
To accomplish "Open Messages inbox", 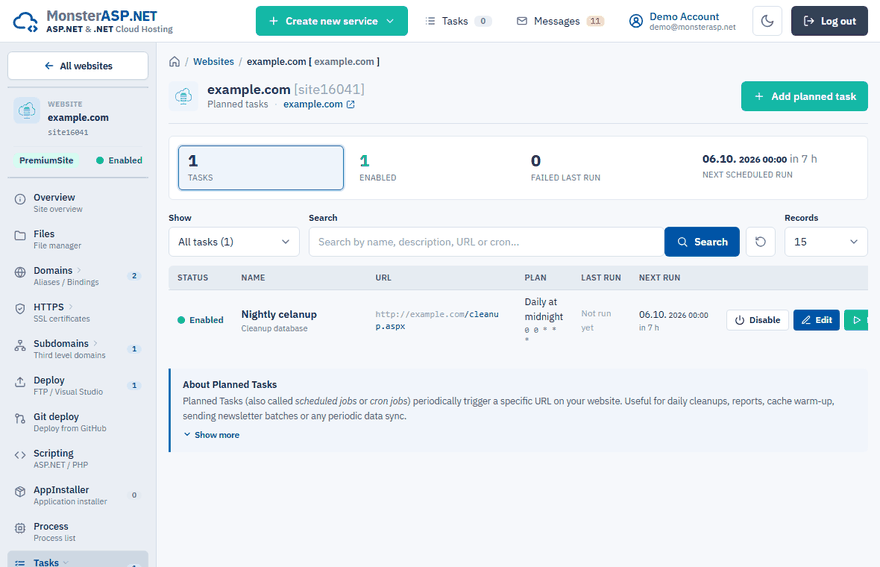I will [560, 21].
